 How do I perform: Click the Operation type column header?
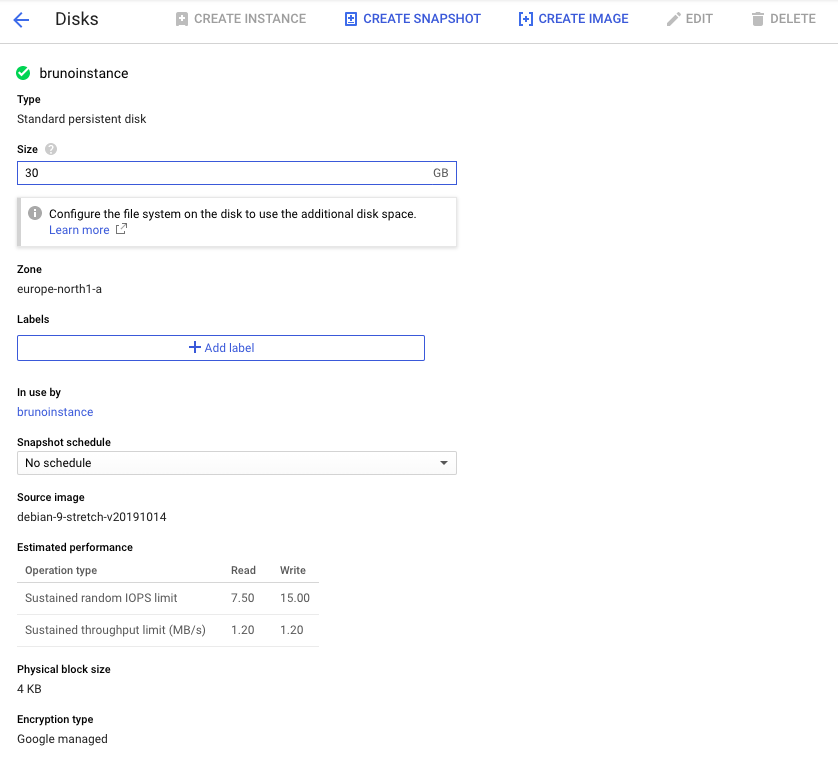(61, 570)
